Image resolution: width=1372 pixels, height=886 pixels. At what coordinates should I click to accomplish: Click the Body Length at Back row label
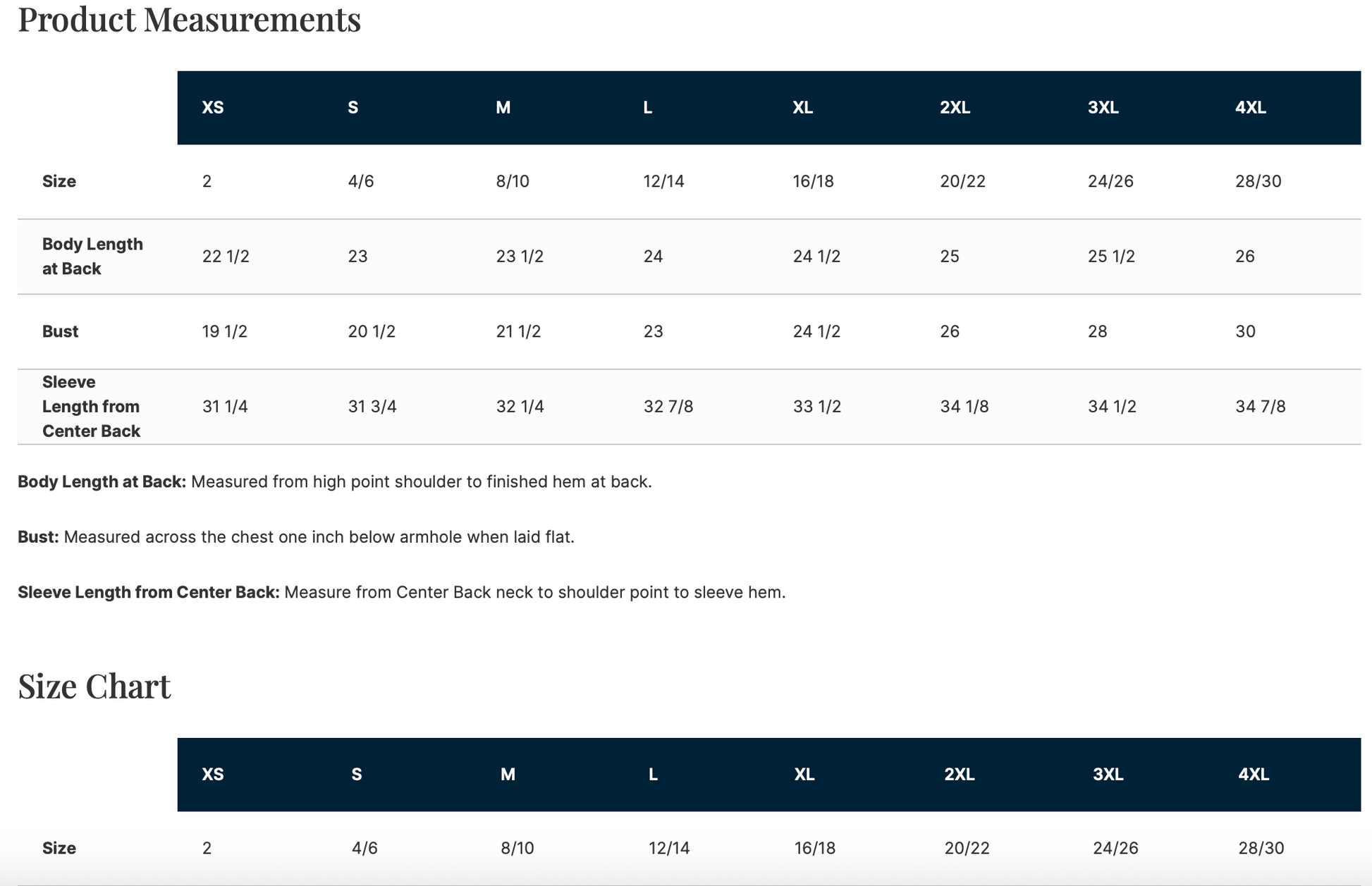(92, 257)
